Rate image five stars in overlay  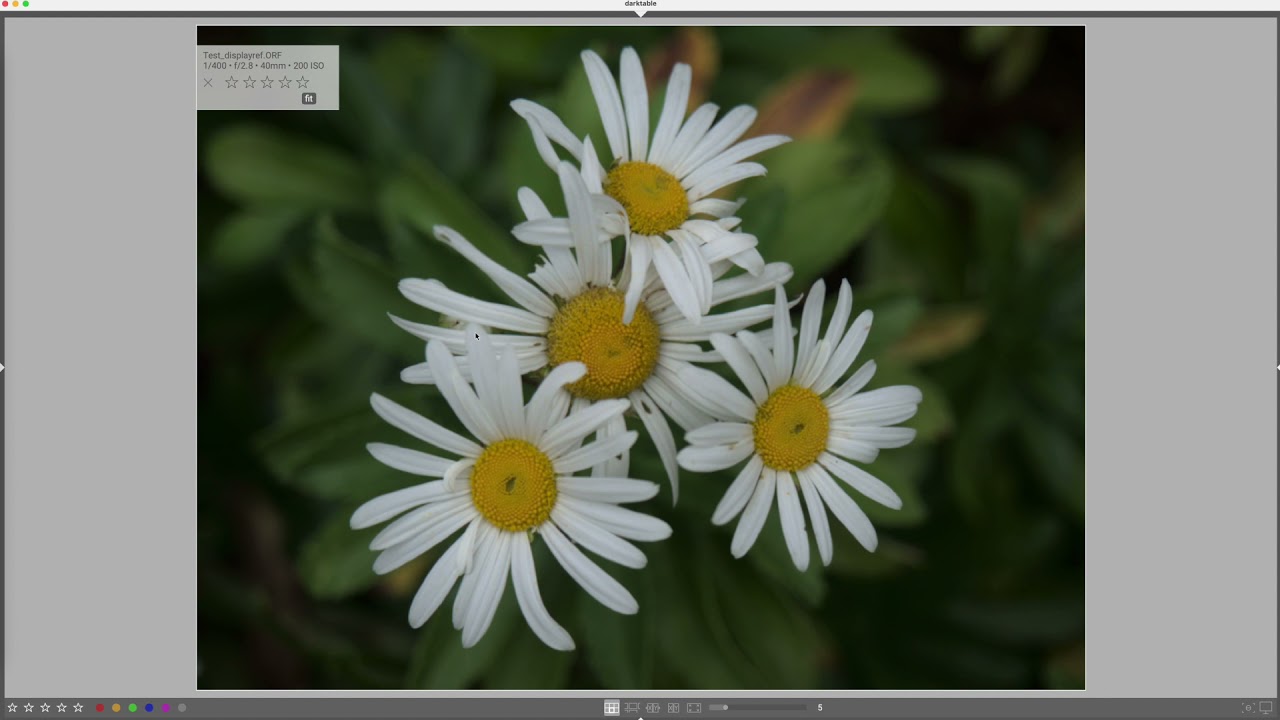303,82
